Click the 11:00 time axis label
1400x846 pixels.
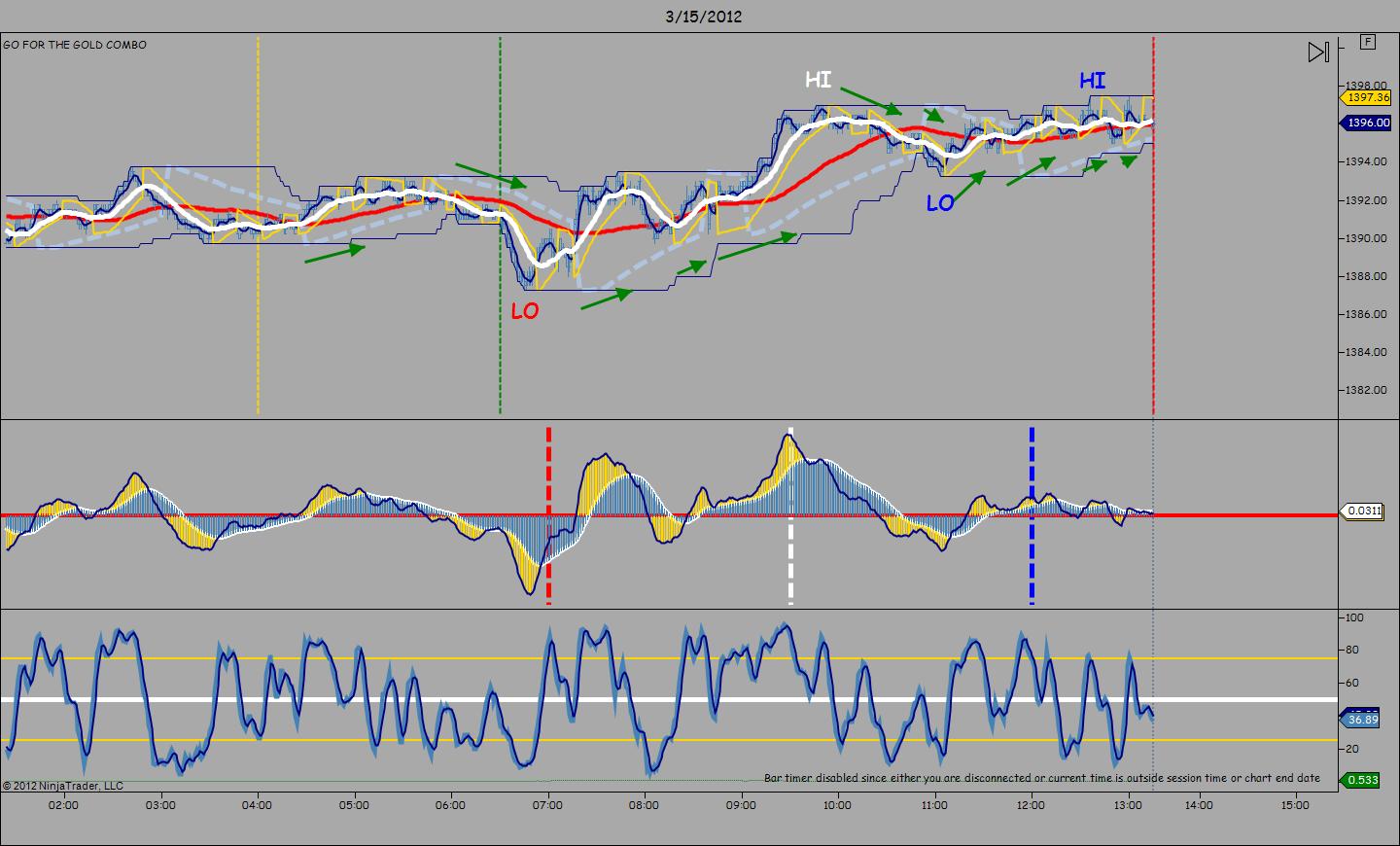(934, 804)
